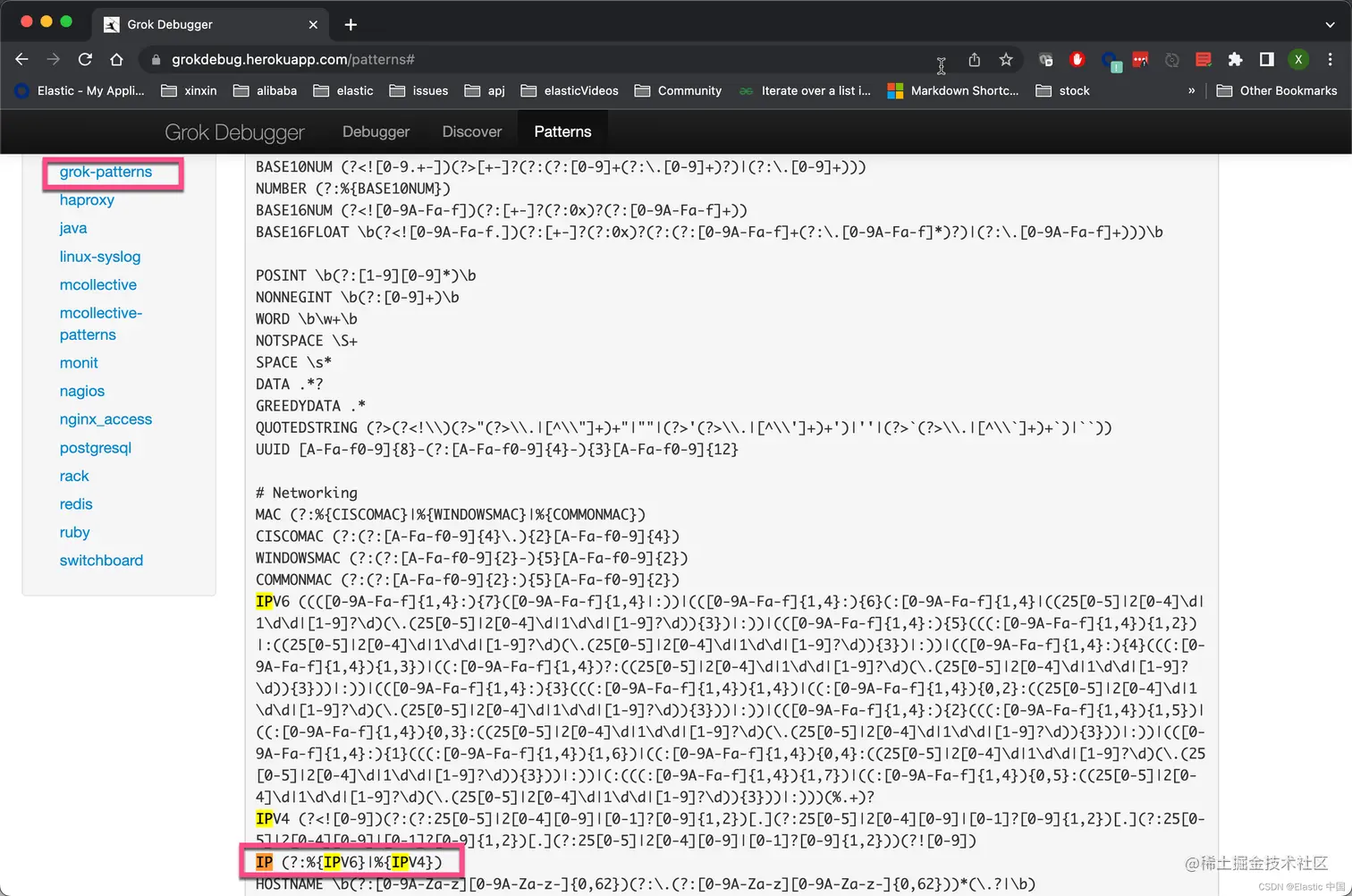The image size is (1352, 896).
Task: Open the red password manager extension icon
Action: (1140, 59)
